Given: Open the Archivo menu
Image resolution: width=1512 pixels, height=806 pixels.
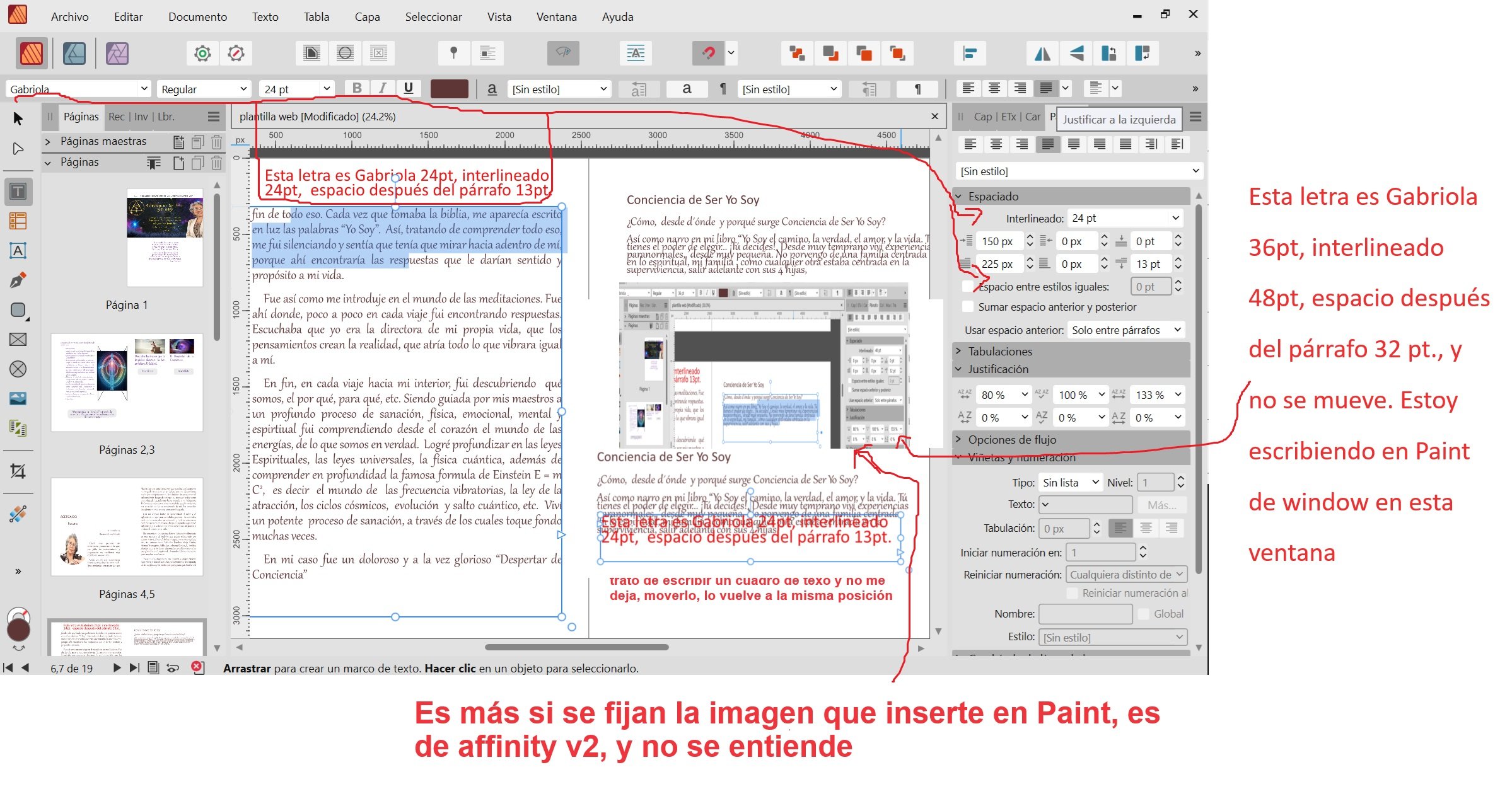Looking at the screenshot, I should [x=69, y=17].
